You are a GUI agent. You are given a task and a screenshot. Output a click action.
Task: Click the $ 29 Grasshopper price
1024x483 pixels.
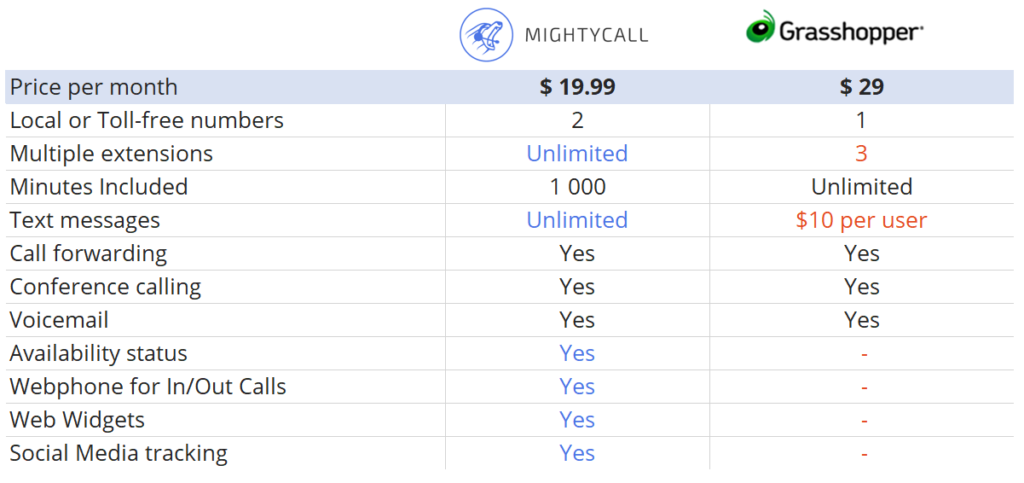pos(862,87)
